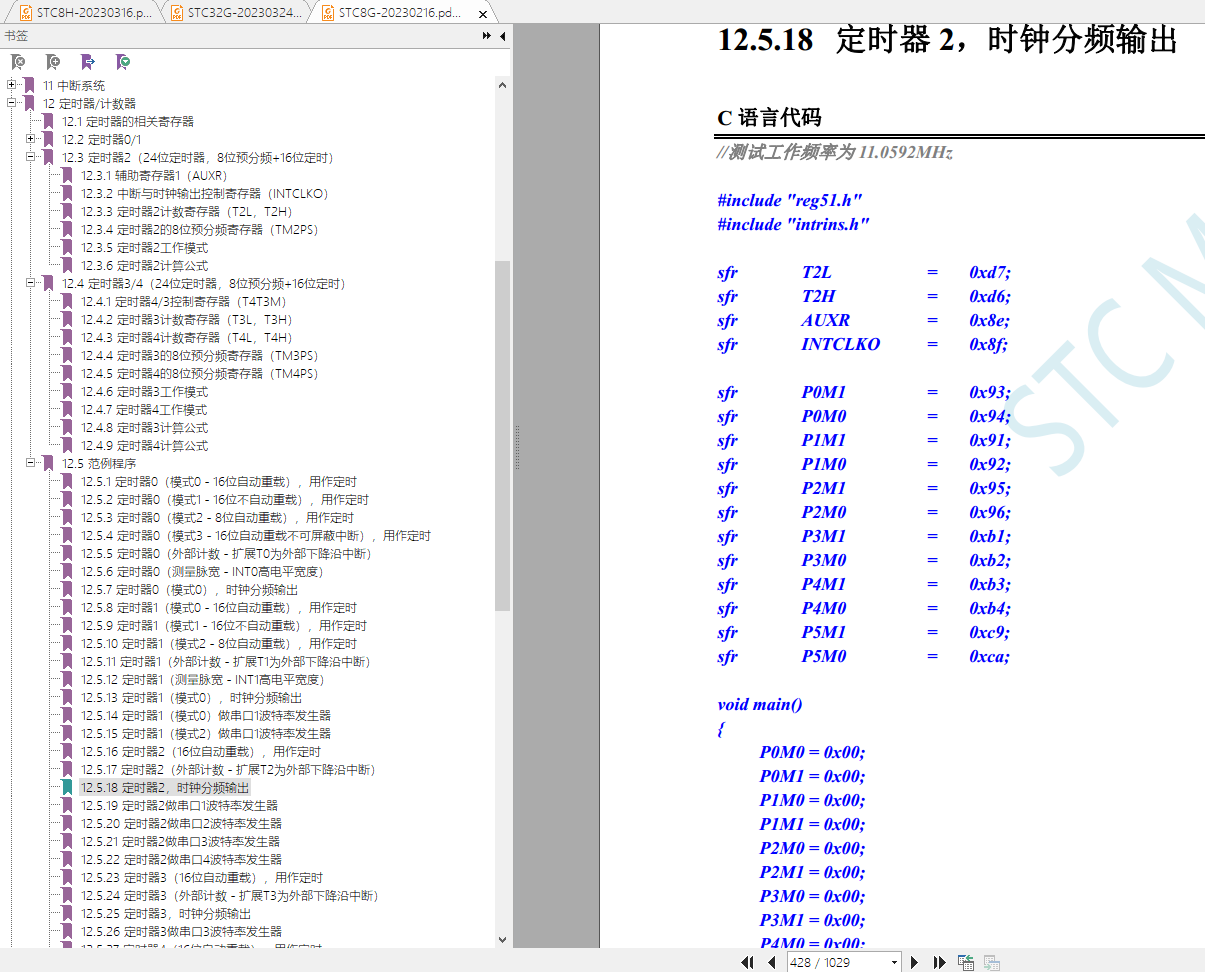Screen dimensions: 1205x972
Task: Select the STC8G-20230216 pdf tab
Action: [400, 14]
